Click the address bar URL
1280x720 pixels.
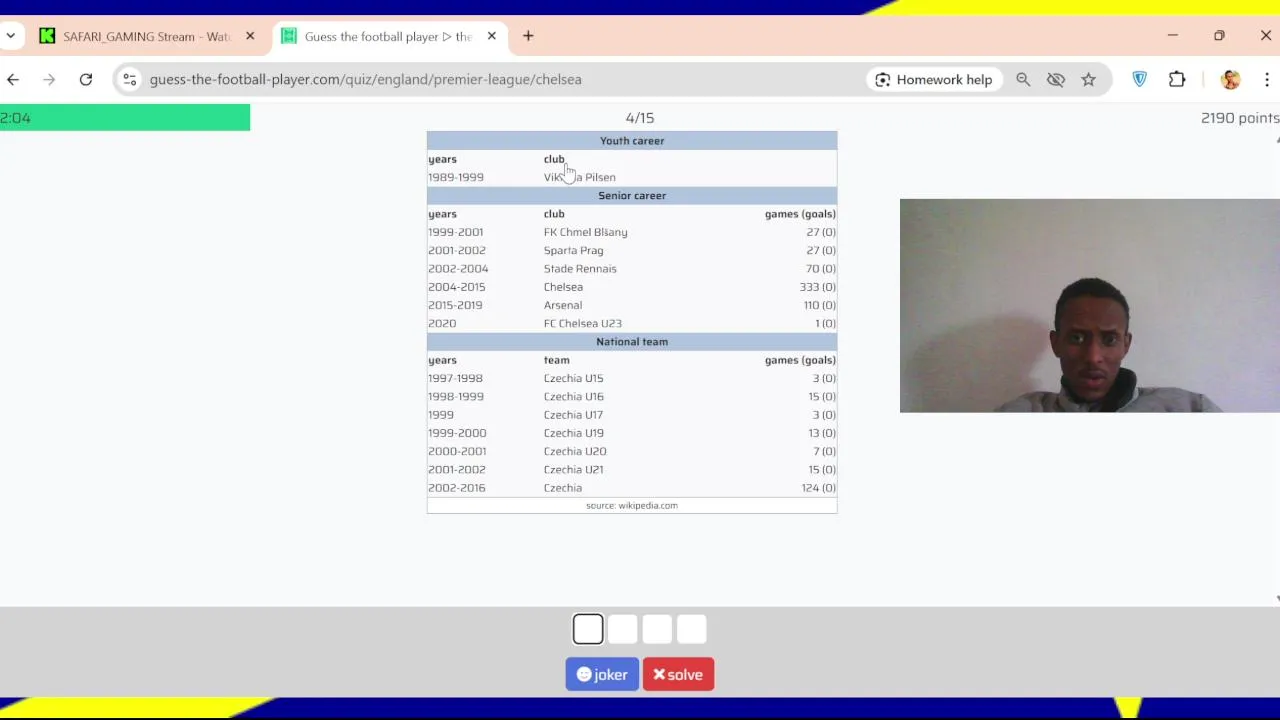click(x=365, y=79)
